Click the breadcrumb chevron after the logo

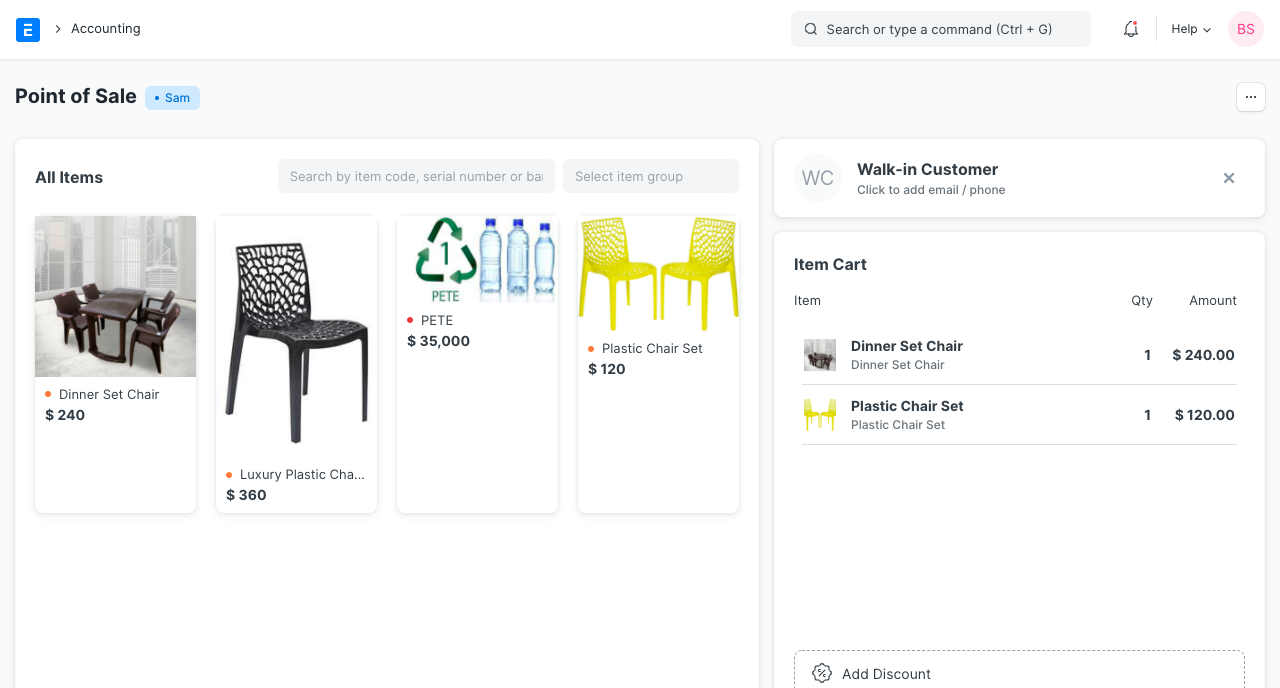(57, 29)
